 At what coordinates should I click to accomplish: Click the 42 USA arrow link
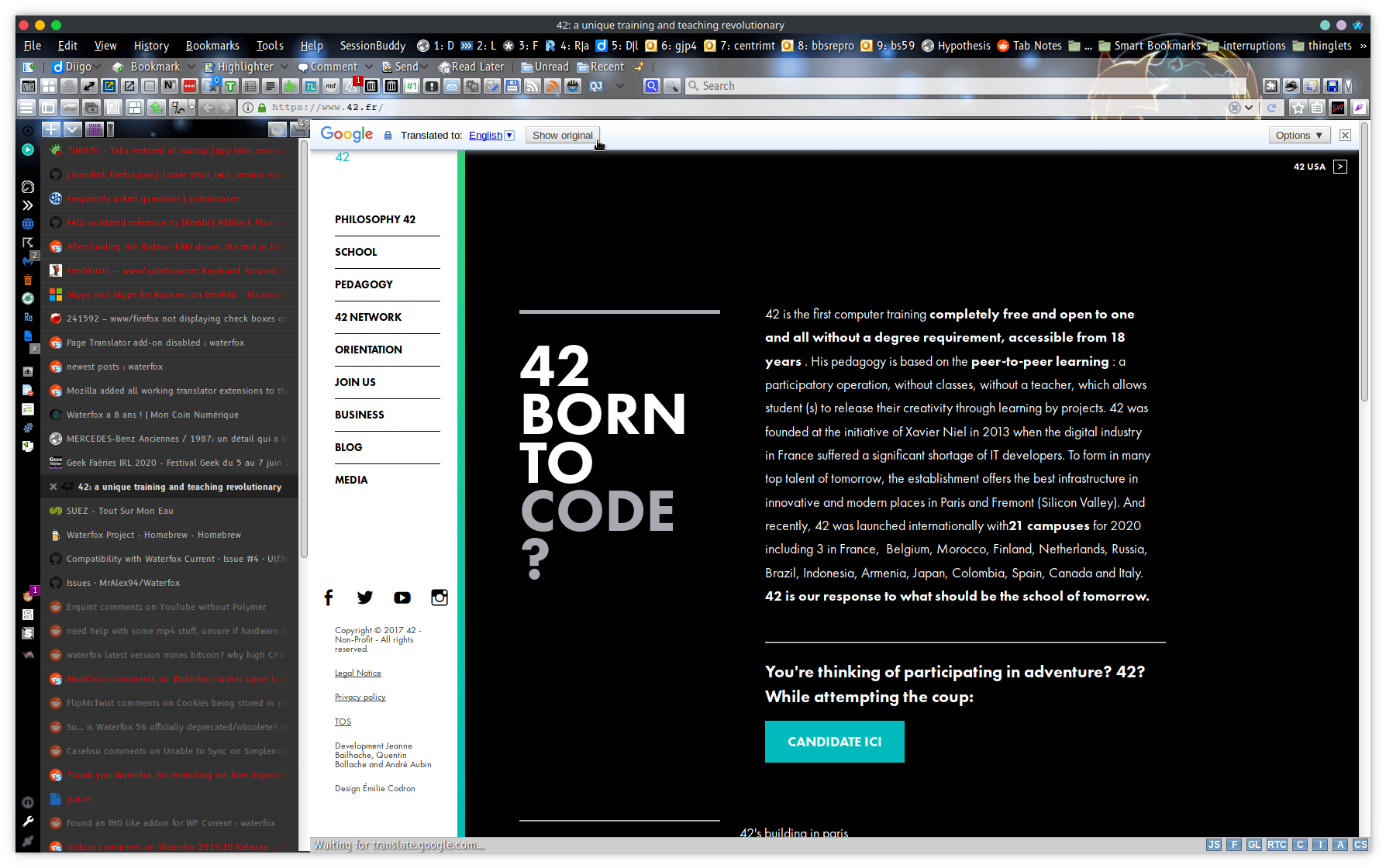1340,167
